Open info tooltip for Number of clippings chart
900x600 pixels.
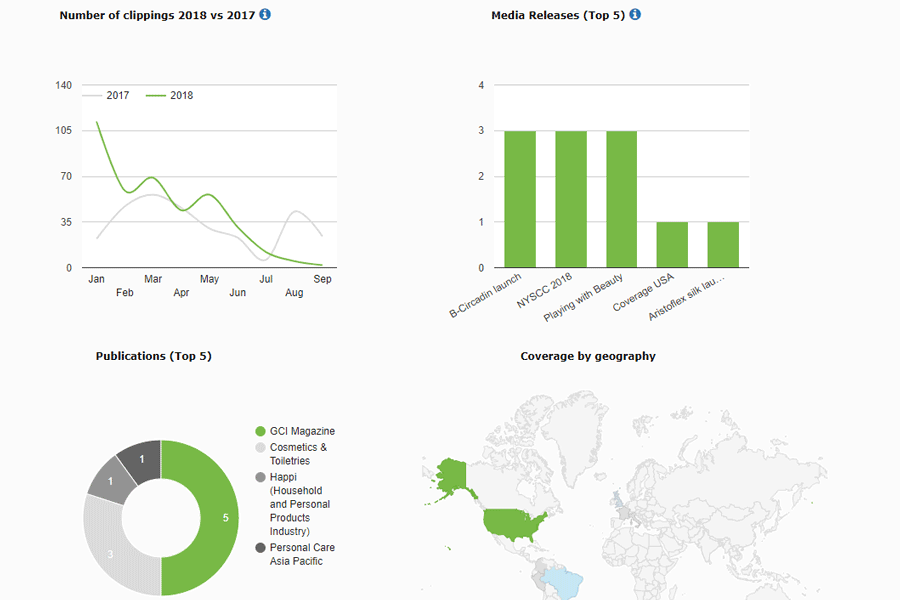pyautogui.click(x=263, y=15)
